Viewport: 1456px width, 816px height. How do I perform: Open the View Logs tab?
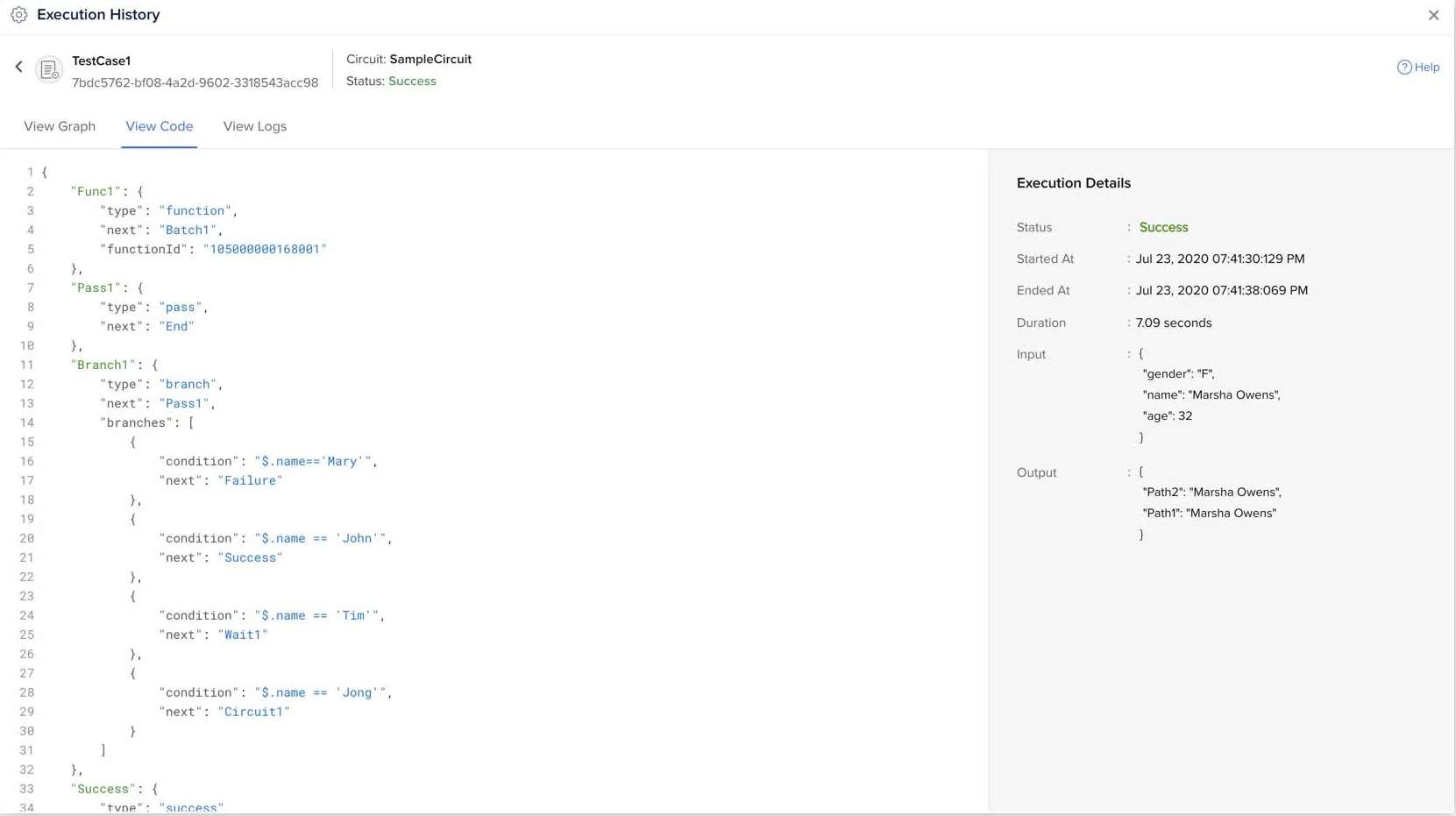[x=255, y=126]
